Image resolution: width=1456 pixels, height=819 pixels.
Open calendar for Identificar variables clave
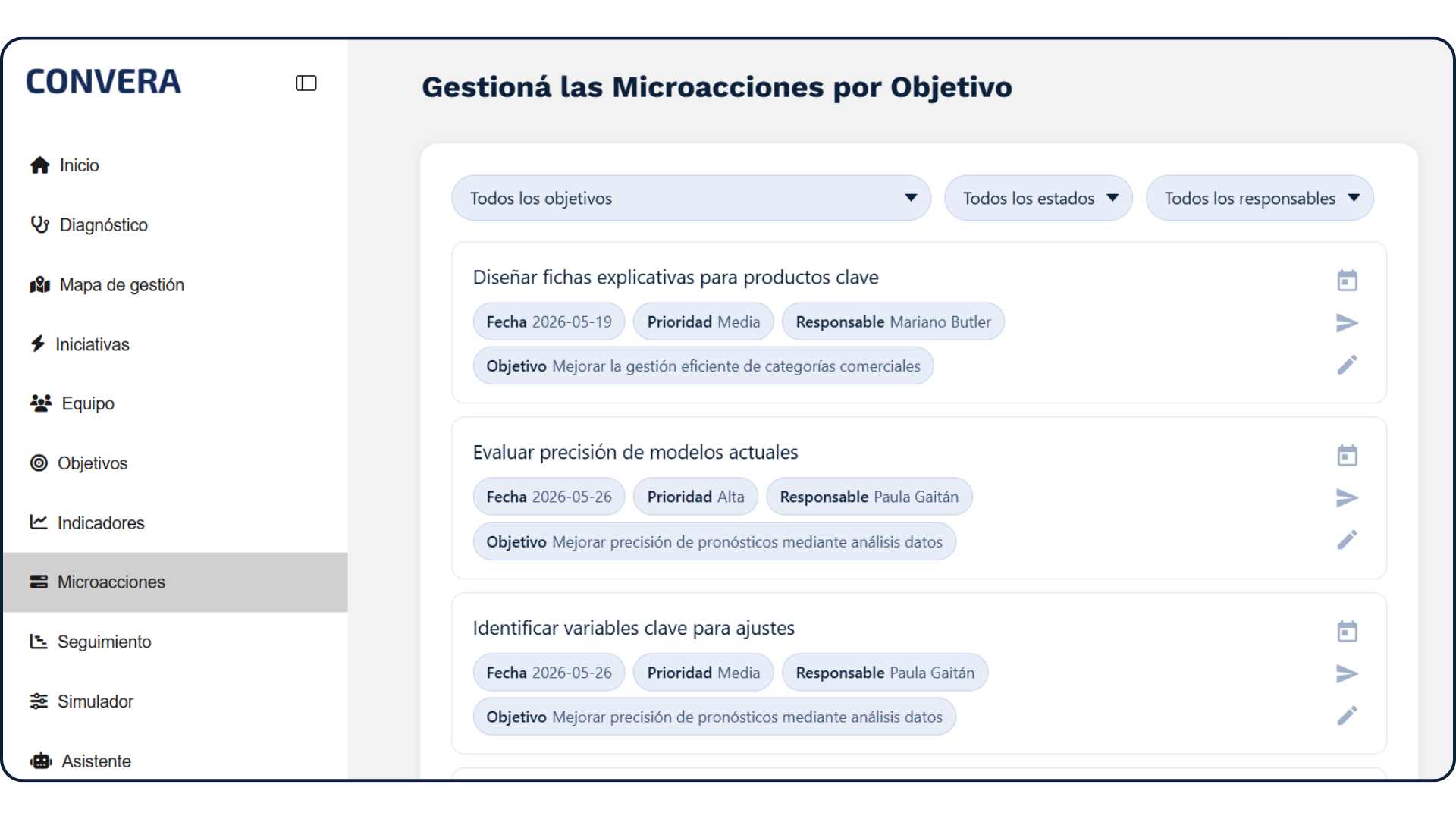1347,632
